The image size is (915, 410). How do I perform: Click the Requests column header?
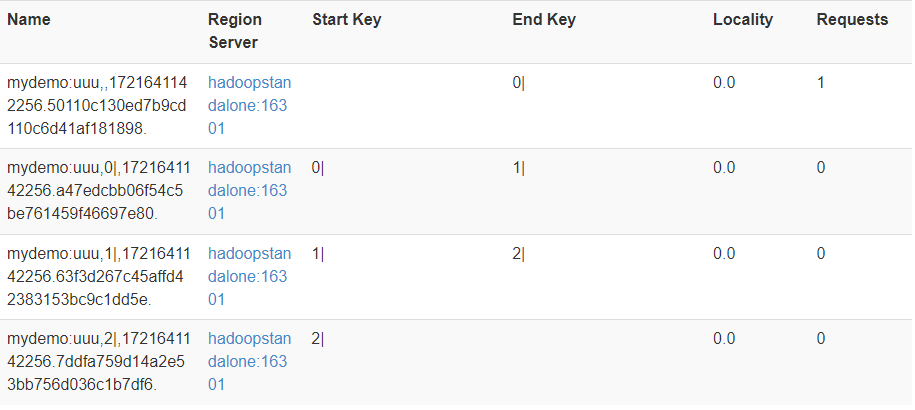tap(851, 20)
